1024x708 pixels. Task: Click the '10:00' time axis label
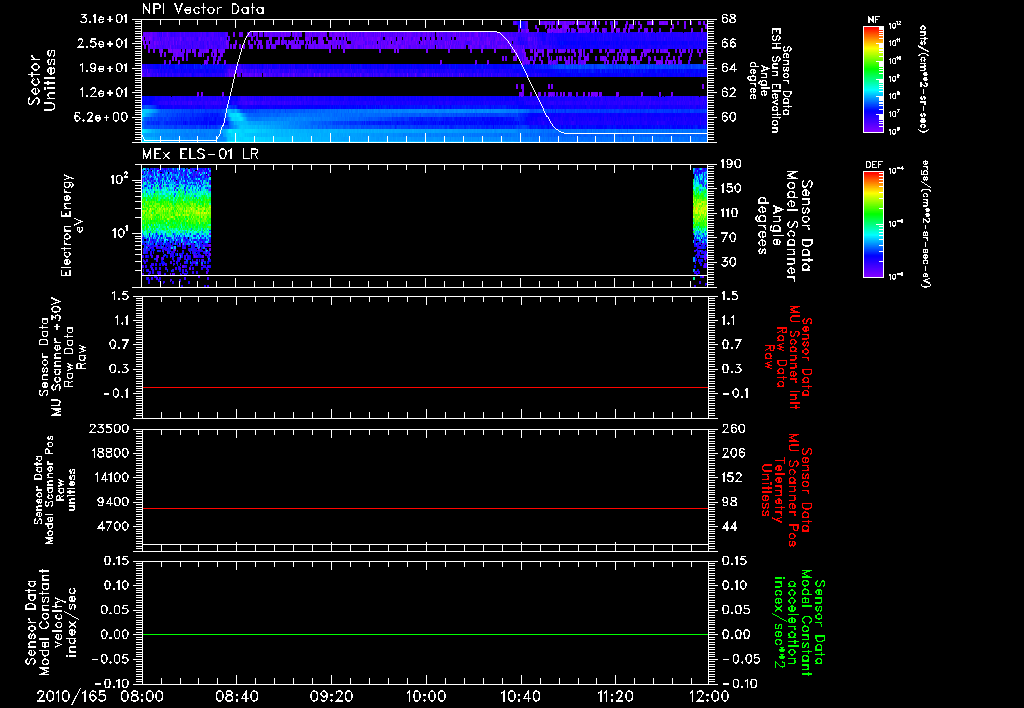425,696
